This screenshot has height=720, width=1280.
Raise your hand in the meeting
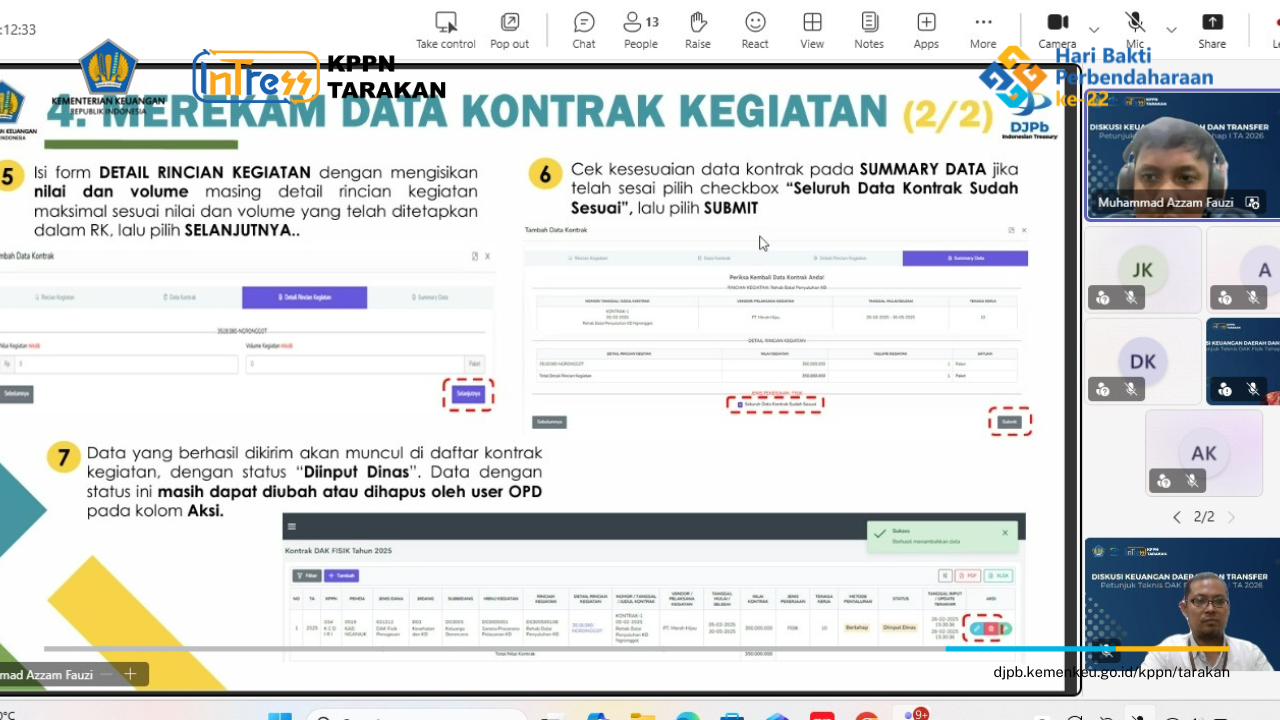pos(698,30)
